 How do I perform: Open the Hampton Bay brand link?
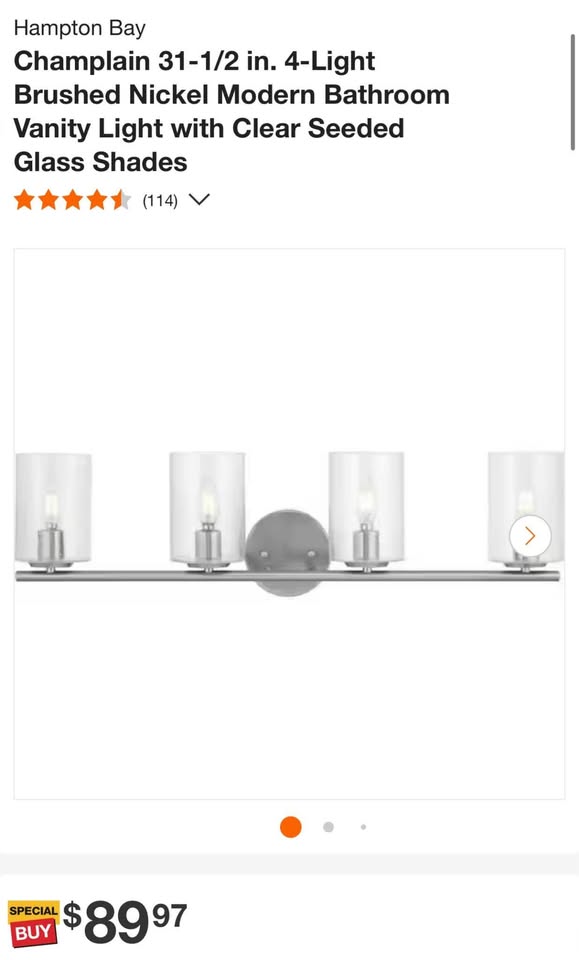pyautogui.click(x=80, y=28)
